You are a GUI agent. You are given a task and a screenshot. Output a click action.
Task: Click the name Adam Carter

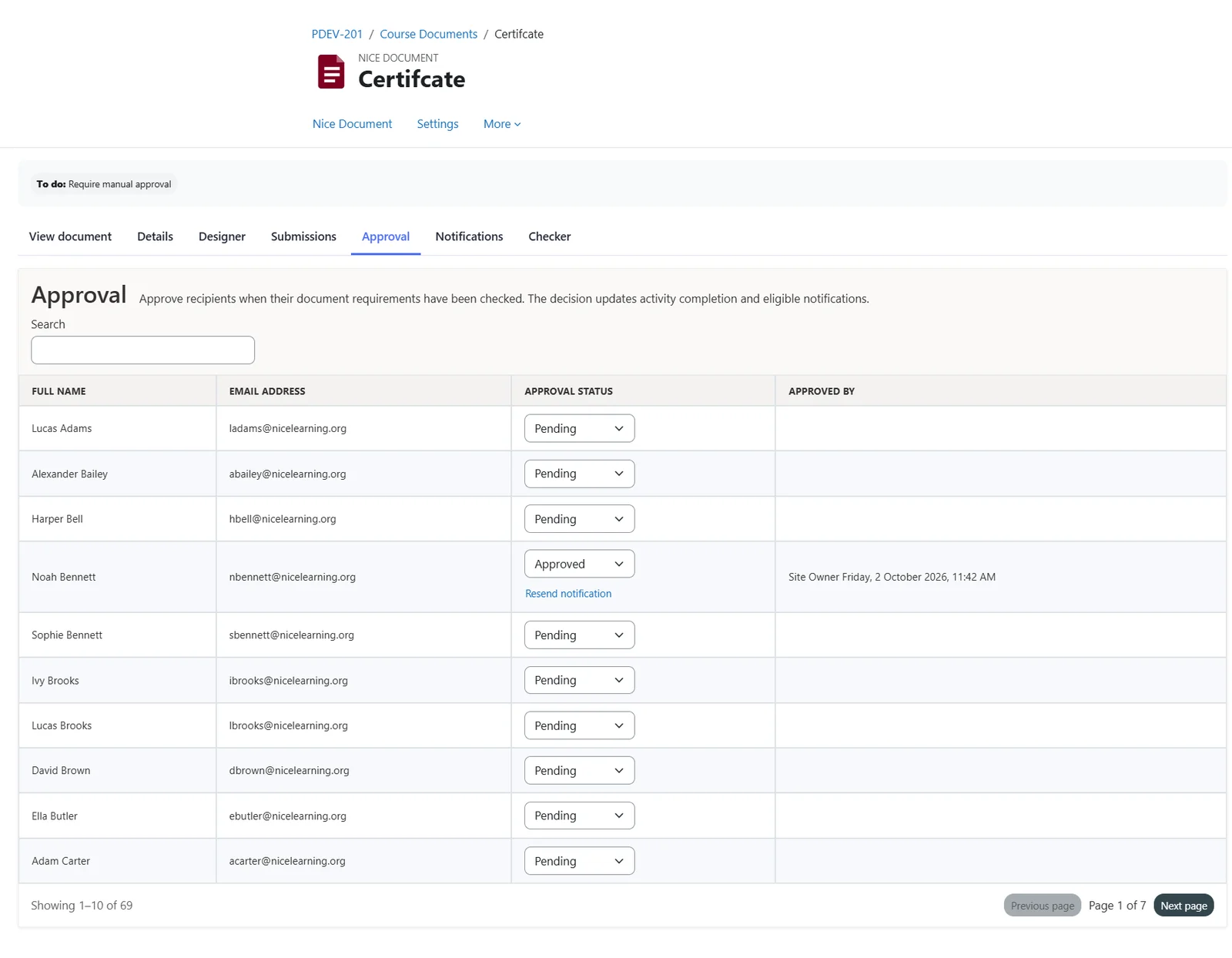pos(61,861)
